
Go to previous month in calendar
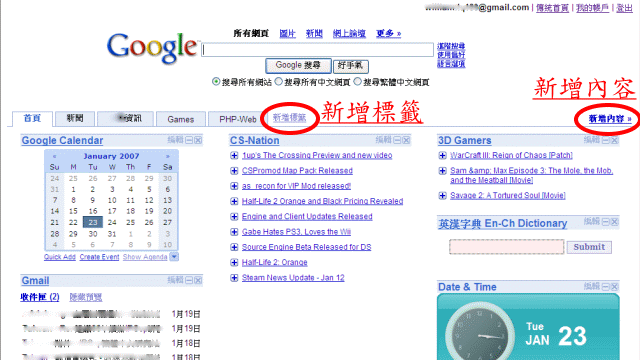(54, 156)
